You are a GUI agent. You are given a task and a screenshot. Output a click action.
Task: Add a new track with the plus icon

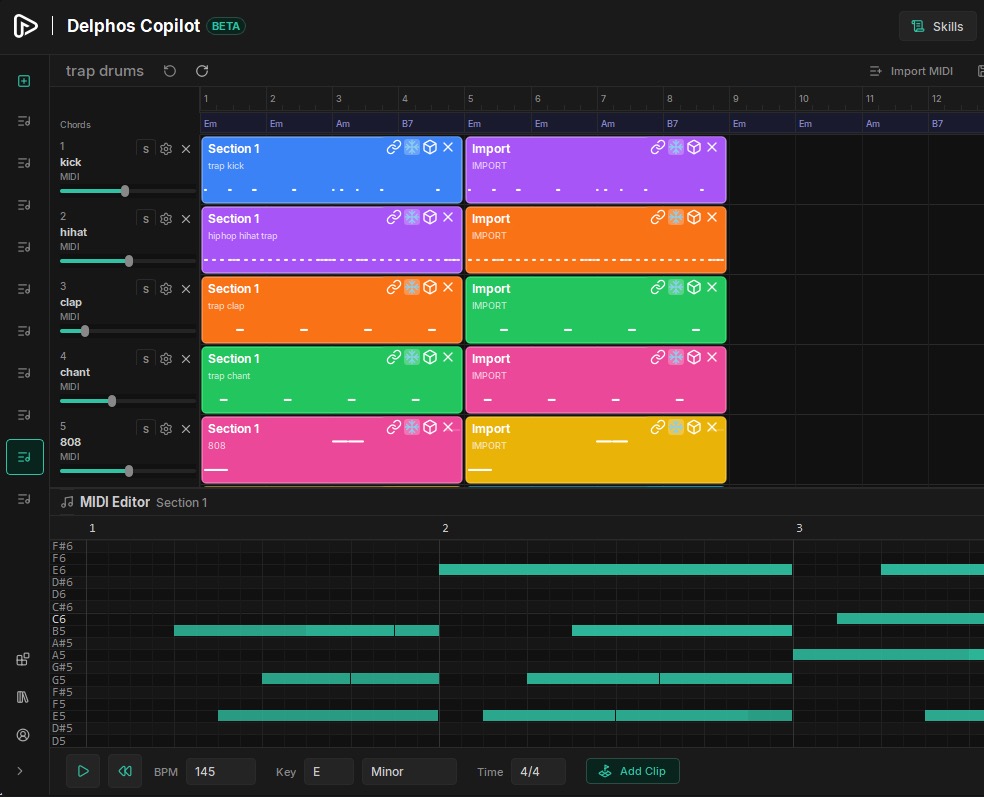click(x=23, y=81)
